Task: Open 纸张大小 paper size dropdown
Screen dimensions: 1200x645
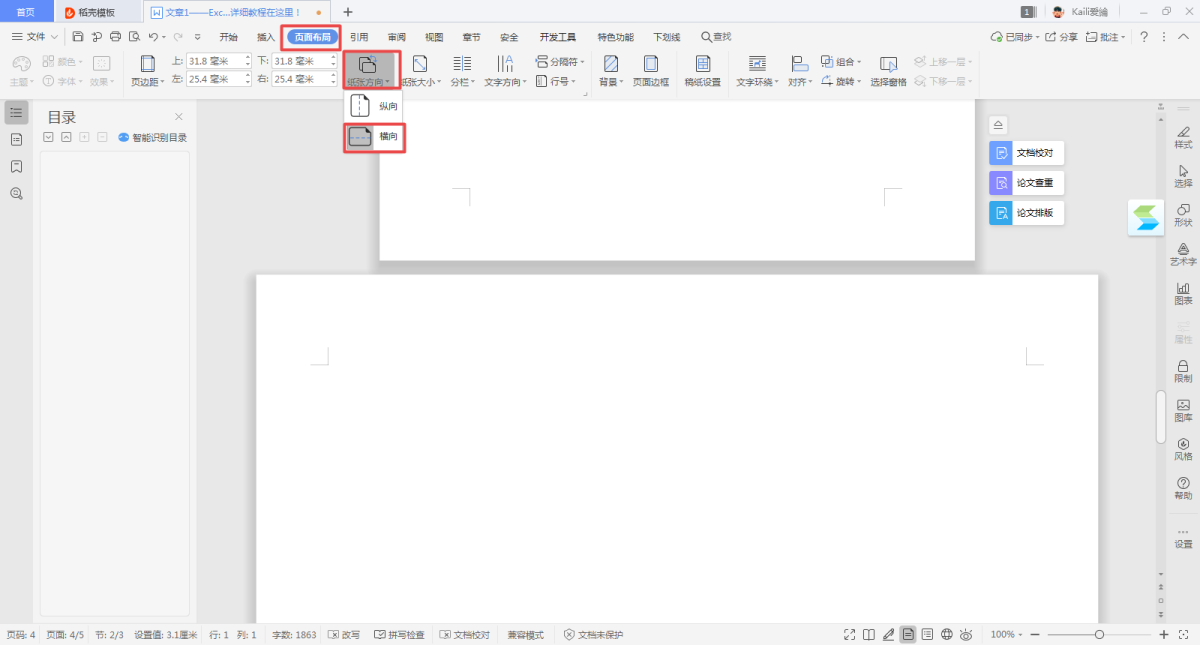Action: (420, 71)
